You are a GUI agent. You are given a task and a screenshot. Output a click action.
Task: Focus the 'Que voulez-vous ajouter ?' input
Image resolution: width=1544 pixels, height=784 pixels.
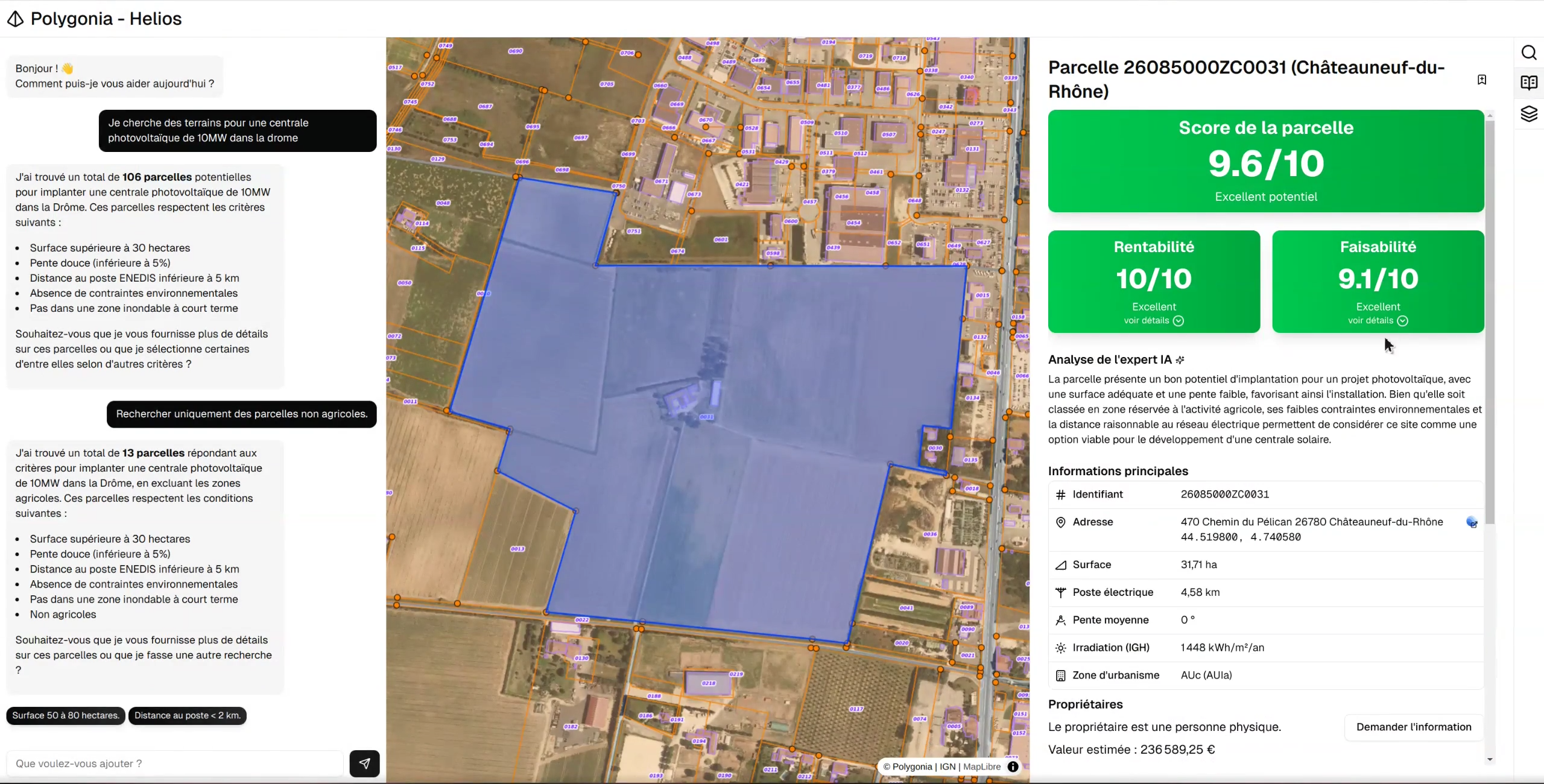175,763
